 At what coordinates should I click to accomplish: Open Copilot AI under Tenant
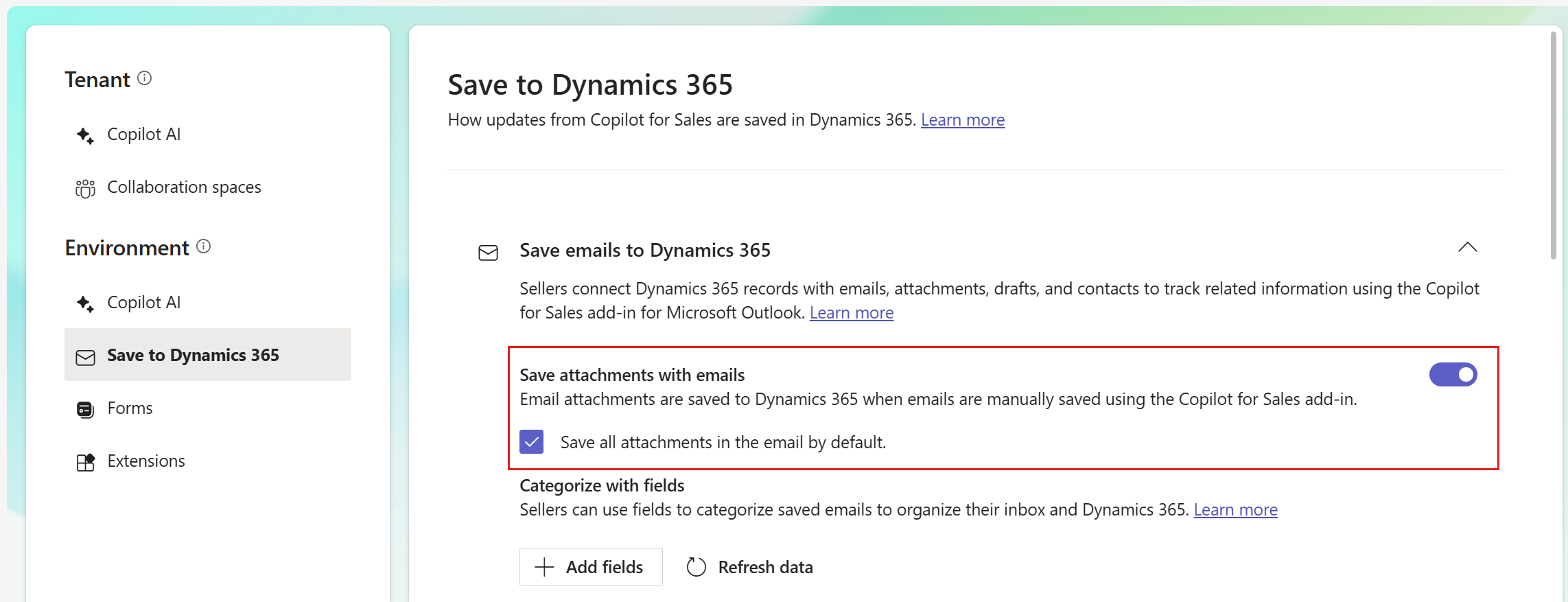pos(207,135)
